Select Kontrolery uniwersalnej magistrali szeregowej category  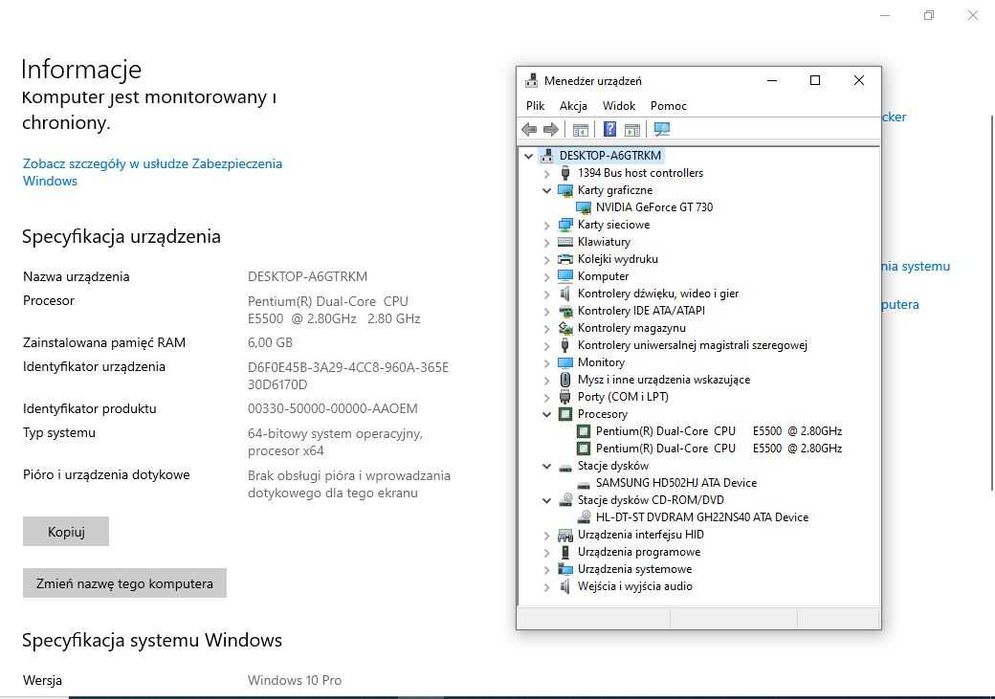[x=692, y=345]
